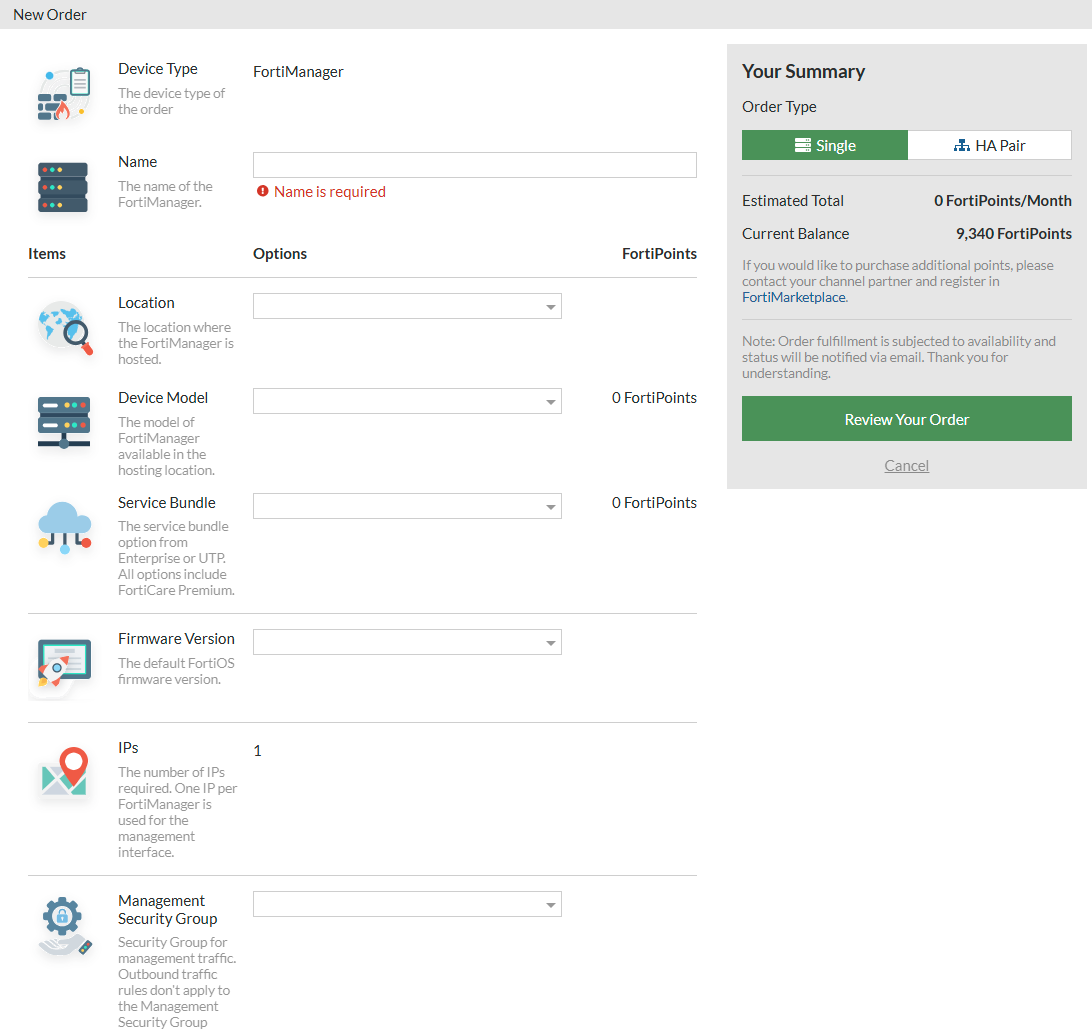Click the 'Order Type' label
Viewport: 1092px width, 1036px height.
click(779, 107)
